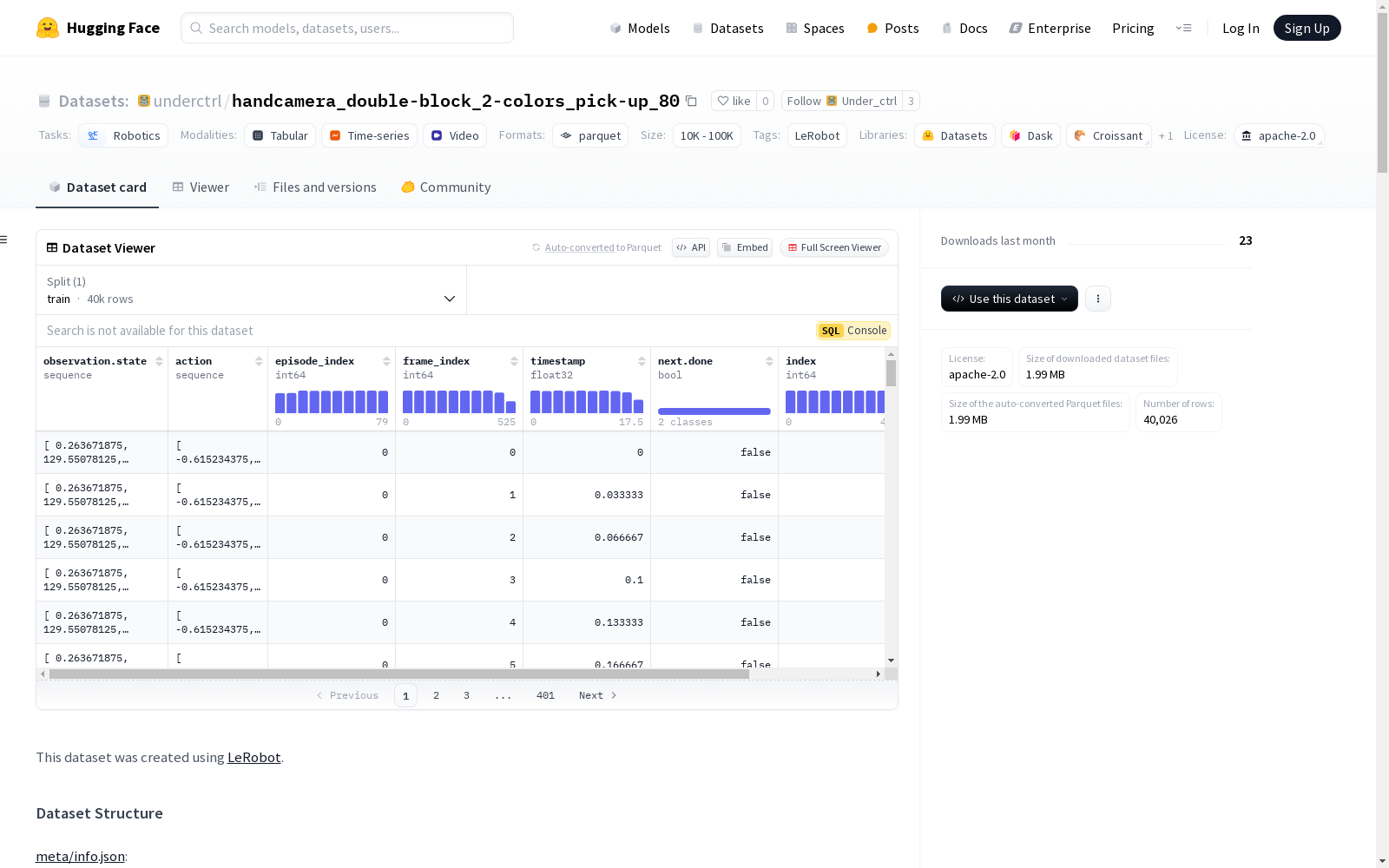Click the table's vertical scrollbar thumb

(x=891, y=373)
